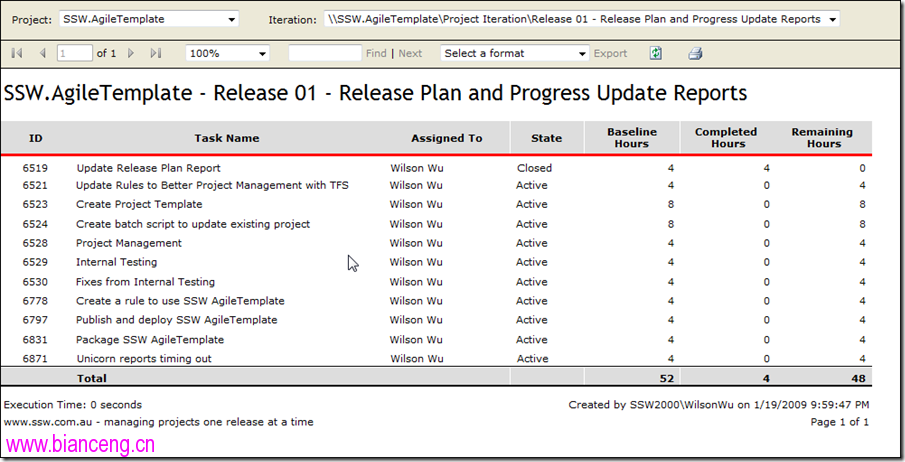Select the Remaining Hours column header
Viewport: 905px width, 462px height.
point(822,137)
